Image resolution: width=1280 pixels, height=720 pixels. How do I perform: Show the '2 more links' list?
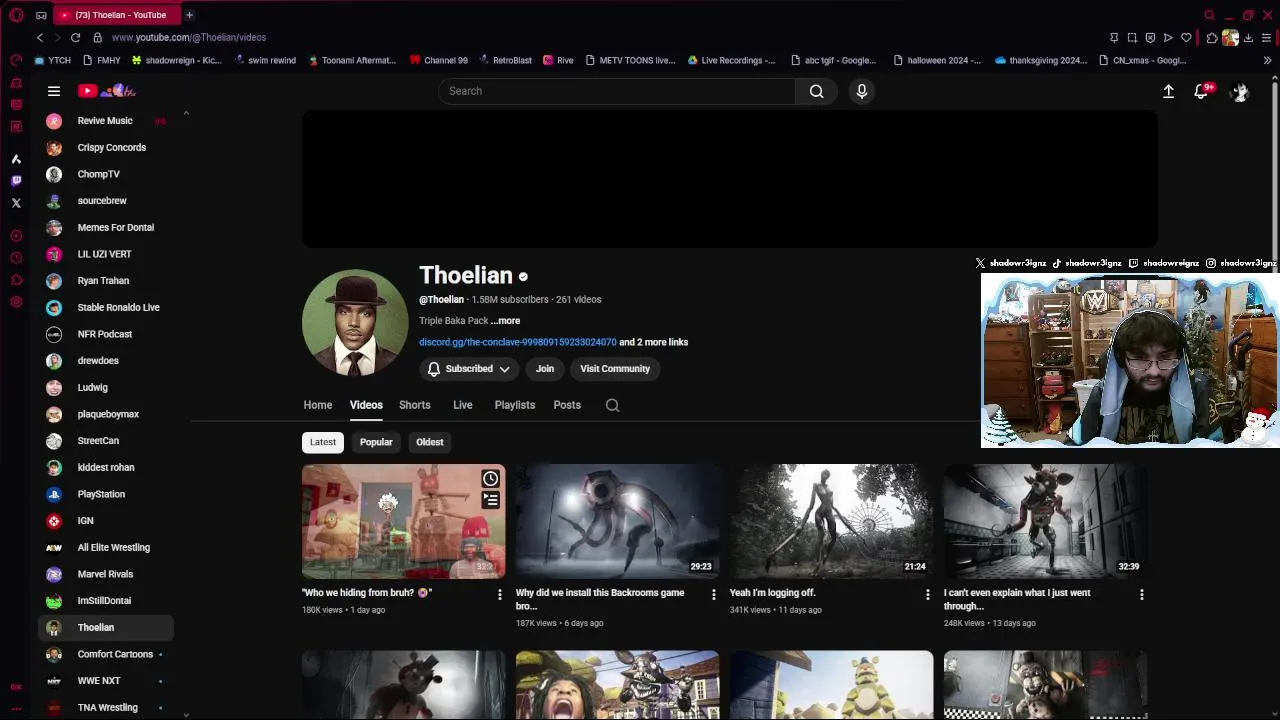point(653,342)
